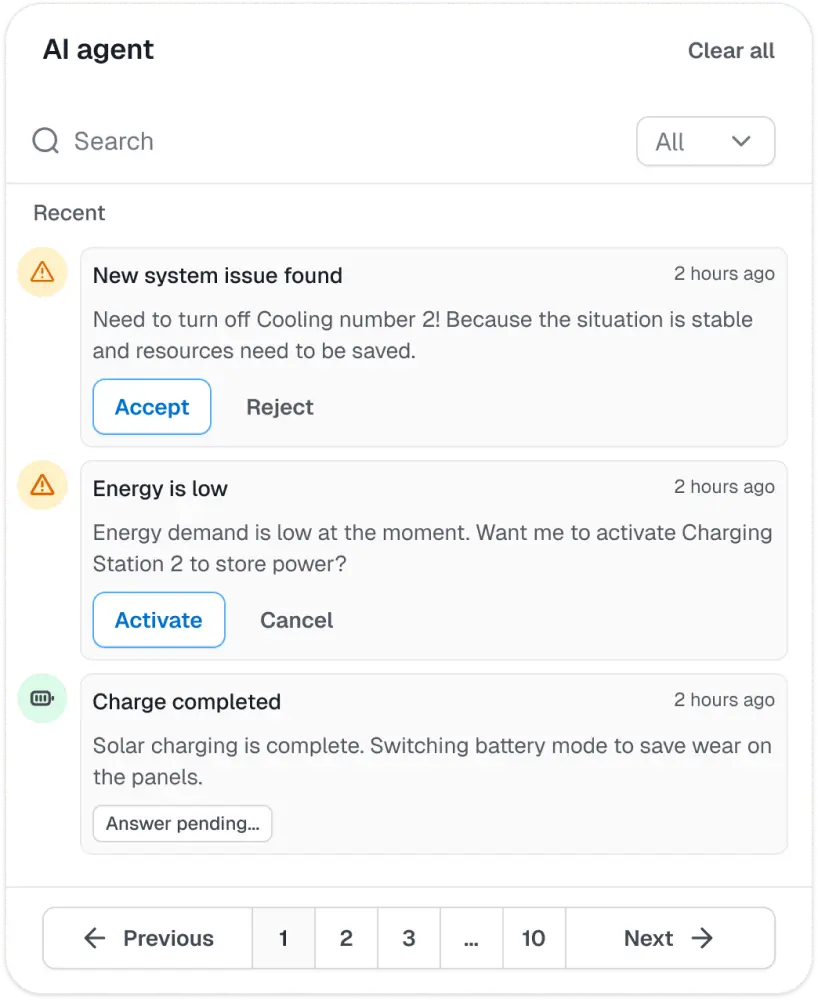Cancel the Energy is low suggestion
Image resolution: width=818 pixels, height=1000 pixels.
point(296,620)
